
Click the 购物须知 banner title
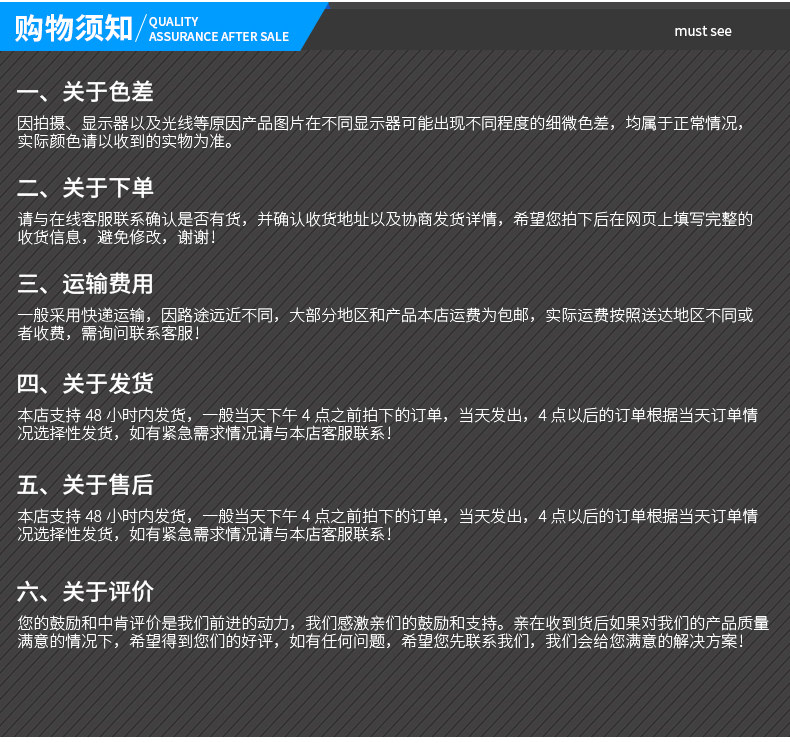click(x=74, y=28)
